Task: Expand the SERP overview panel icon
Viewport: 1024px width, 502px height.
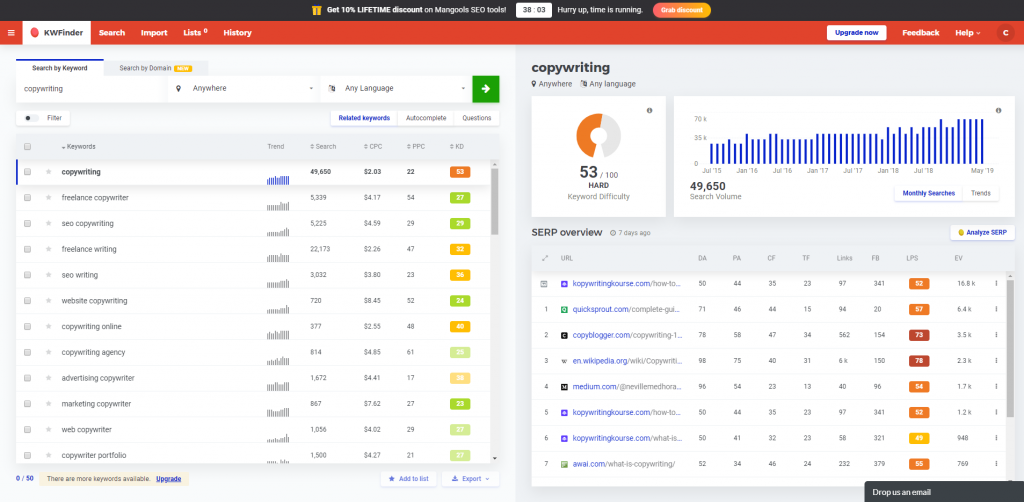Action: pos(545,258)
